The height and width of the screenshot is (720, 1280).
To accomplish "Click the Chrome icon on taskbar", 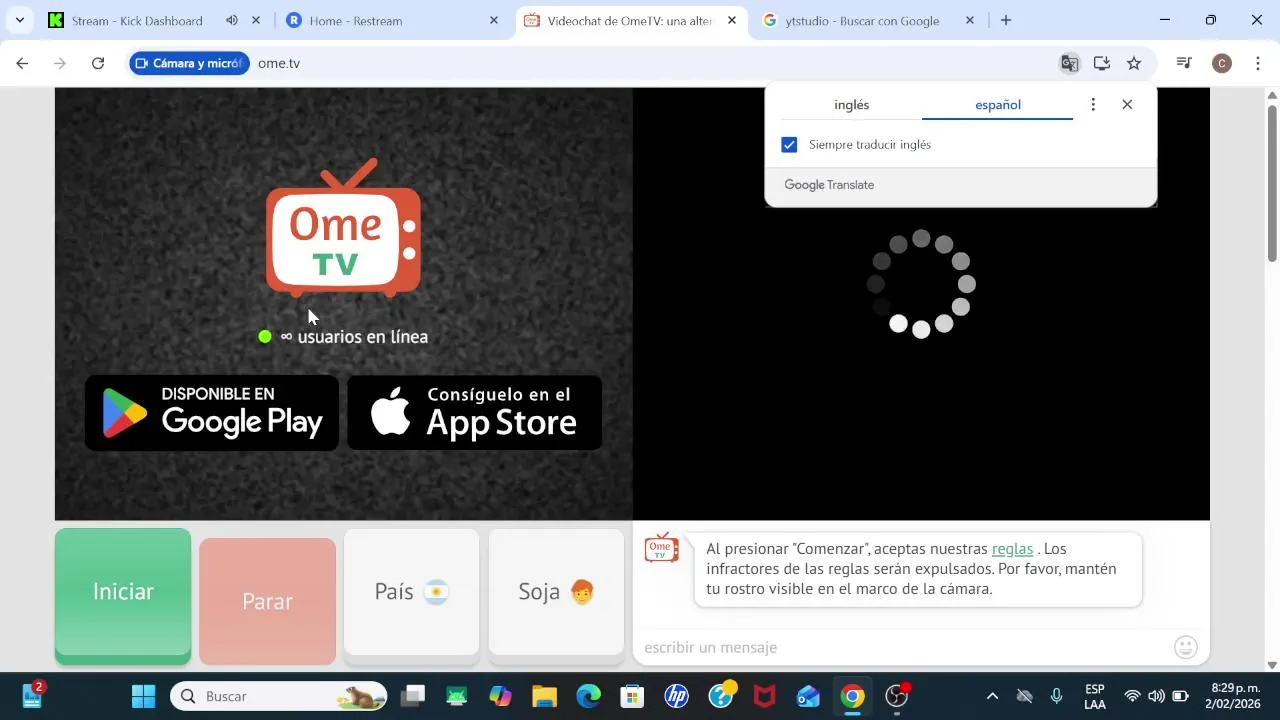I will [x=852, y=696].
